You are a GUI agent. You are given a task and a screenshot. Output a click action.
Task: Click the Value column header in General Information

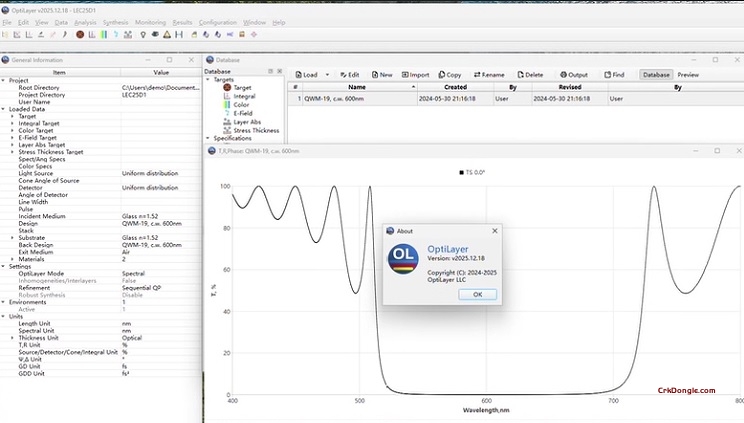pos(161,72)
